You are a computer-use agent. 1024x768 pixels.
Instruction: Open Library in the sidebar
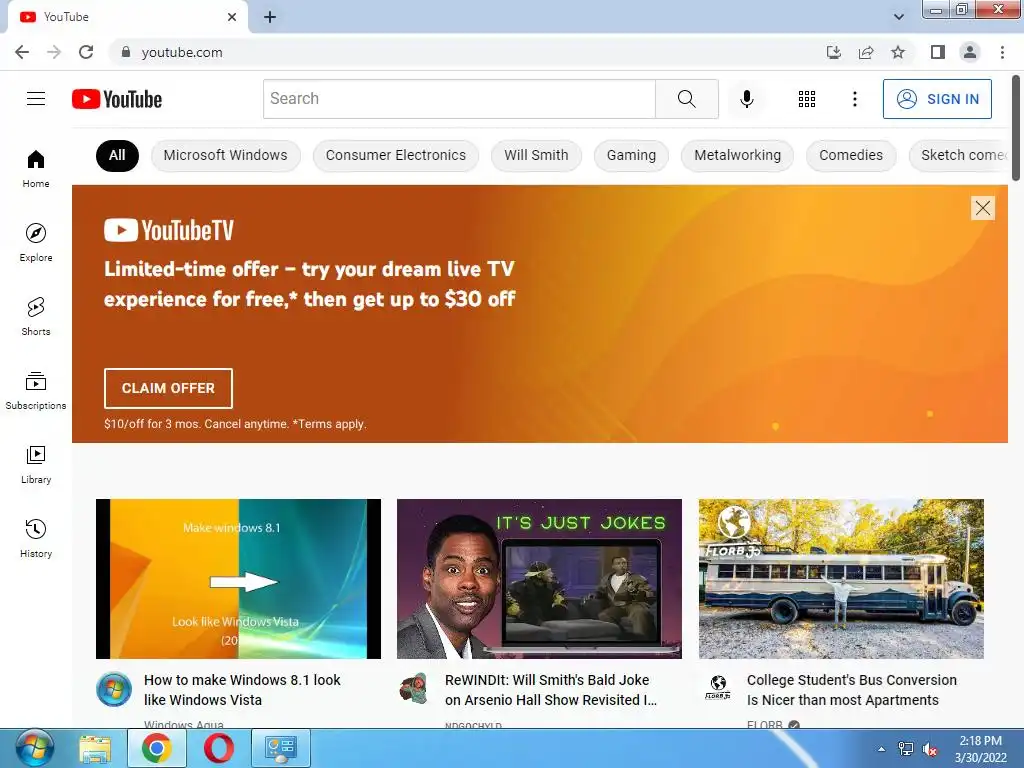[36, 464]
